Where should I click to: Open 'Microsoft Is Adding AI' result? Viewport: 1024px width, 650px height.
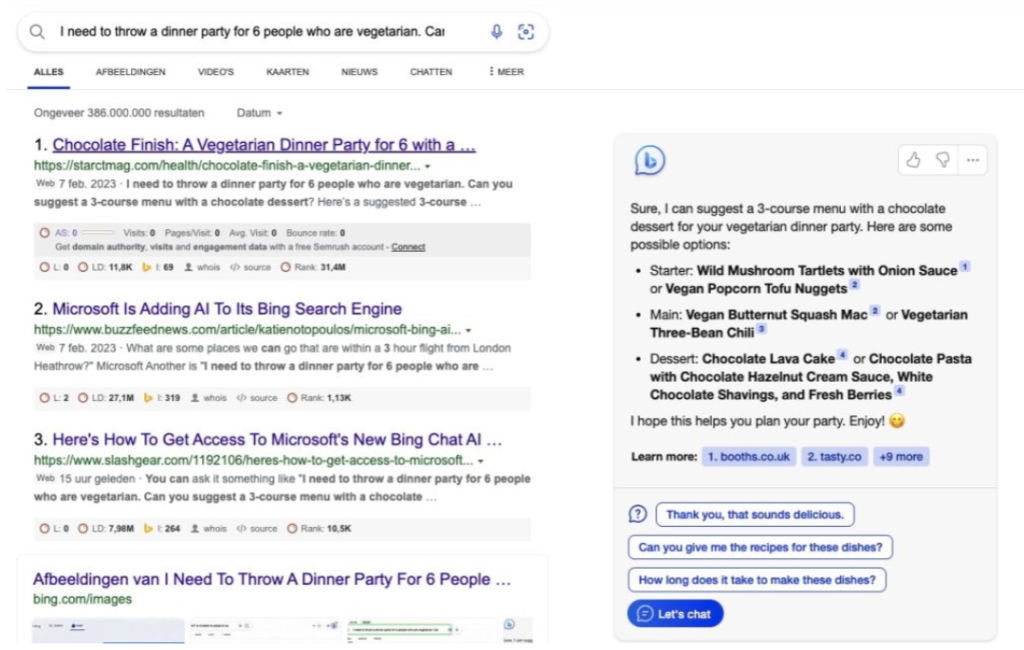tap(227, 308)
